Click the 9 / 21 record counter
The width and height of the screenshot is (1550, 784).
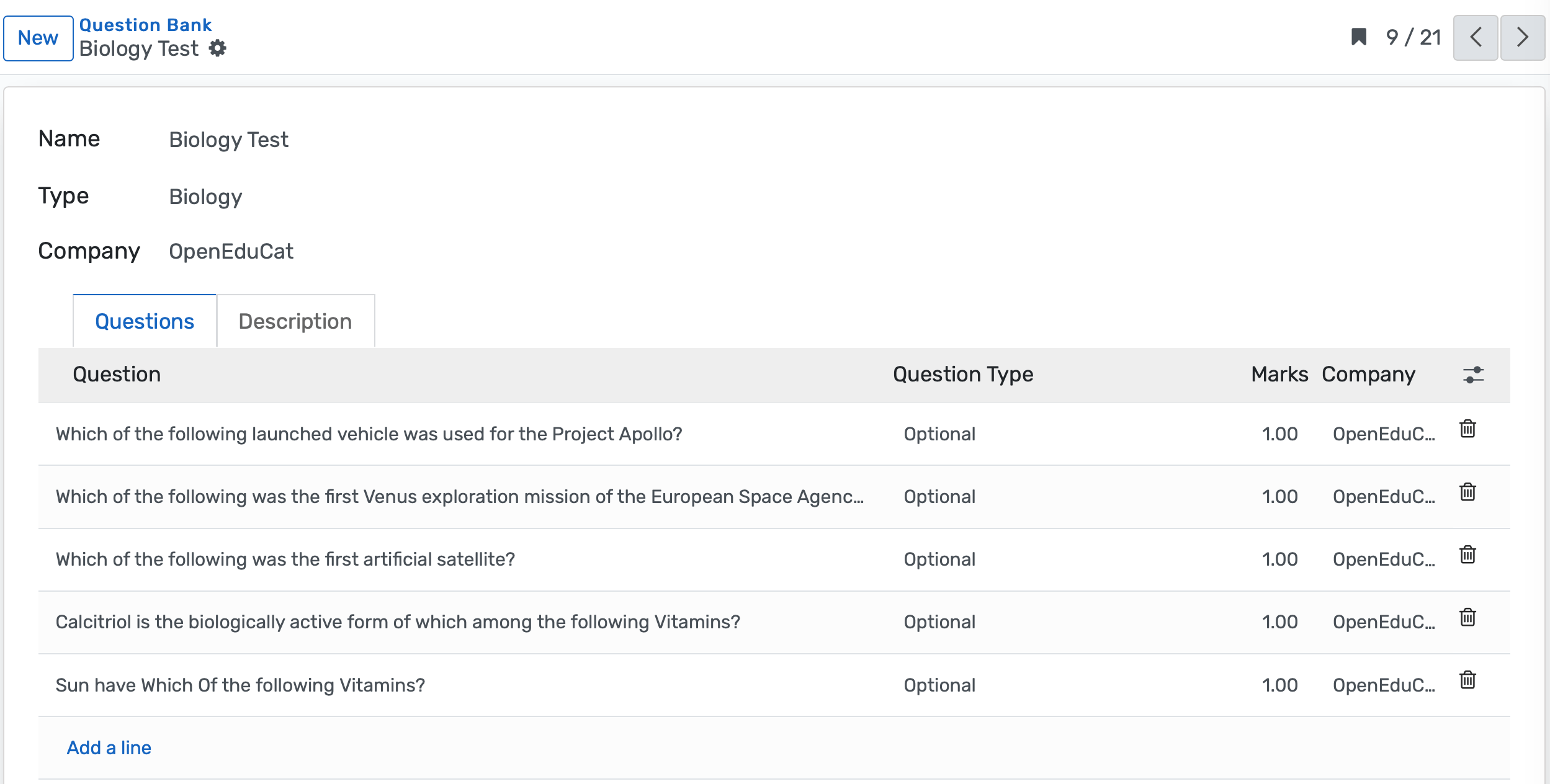point(1413,38)
